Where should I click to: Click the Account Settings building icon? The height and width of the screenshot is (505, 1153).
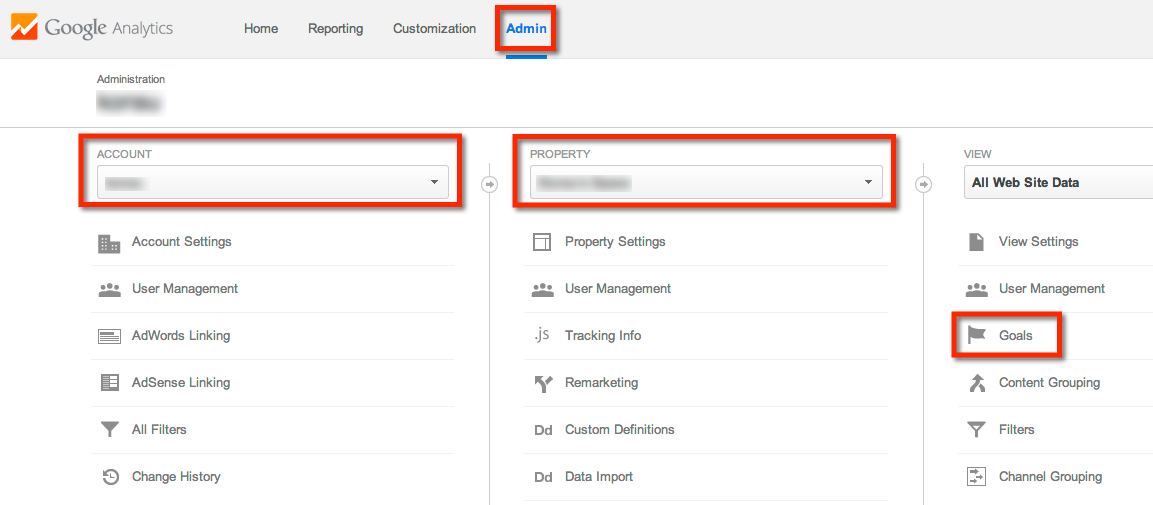(x=109, y=243)
